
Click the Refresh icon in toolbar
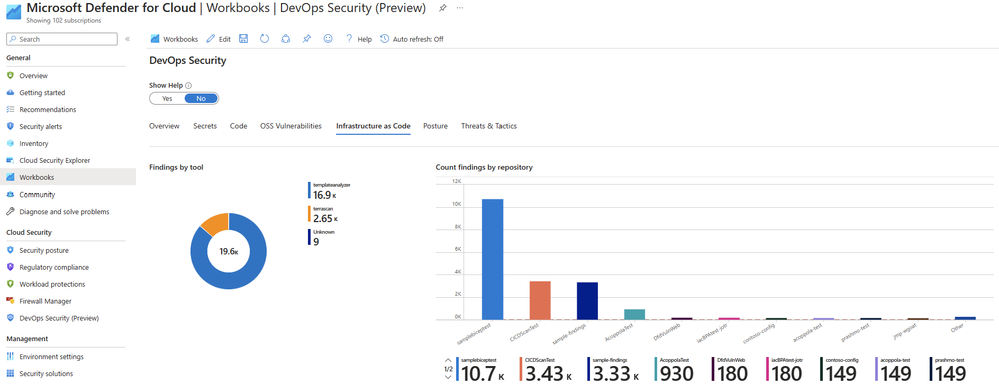pos(264,39)
